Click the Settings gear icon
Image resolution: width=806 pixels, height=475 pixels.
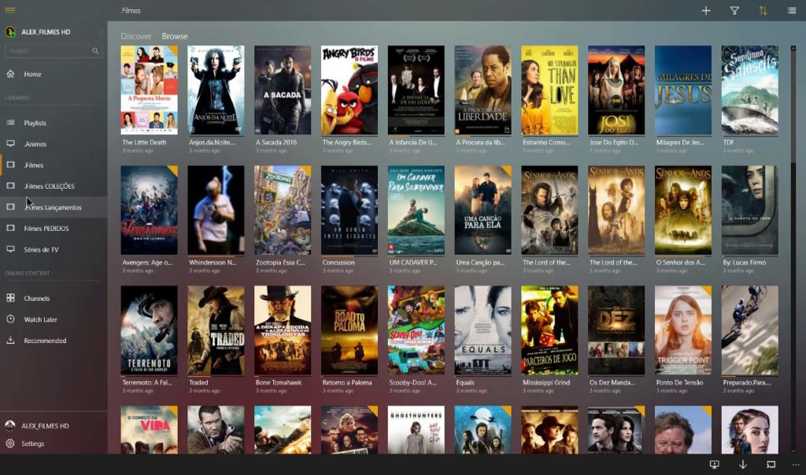coord(10,443)
